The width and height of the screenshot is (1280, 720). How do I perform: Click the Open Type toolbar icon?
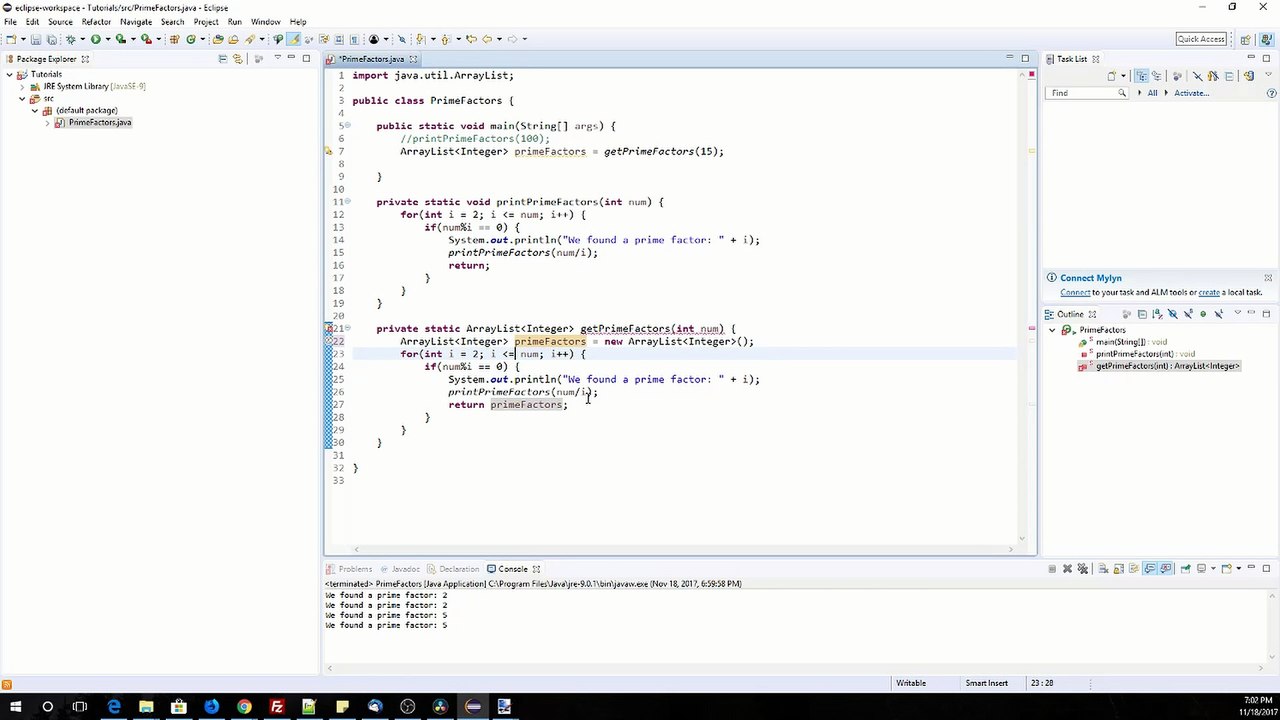(217, 39)
